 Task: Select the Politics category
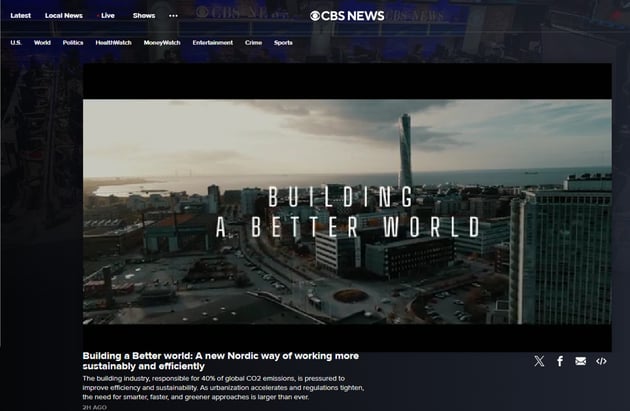coord(73,43)
